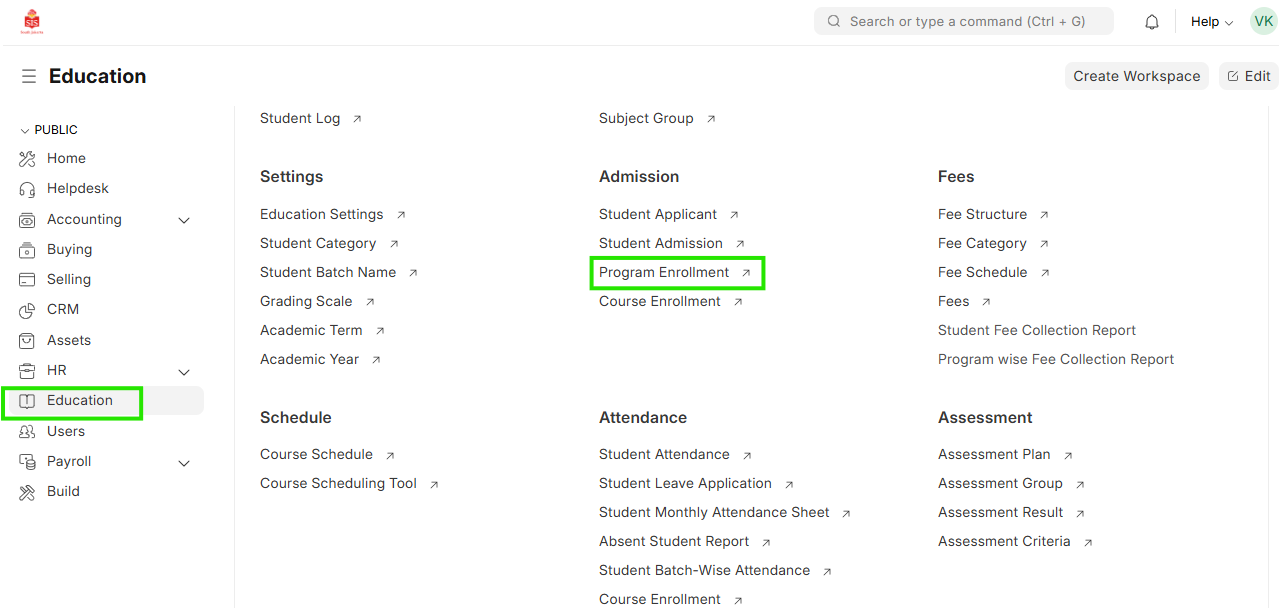Focus the search or command bar
The height and width of the screenshot is (608, 1279).
point(965,21)
